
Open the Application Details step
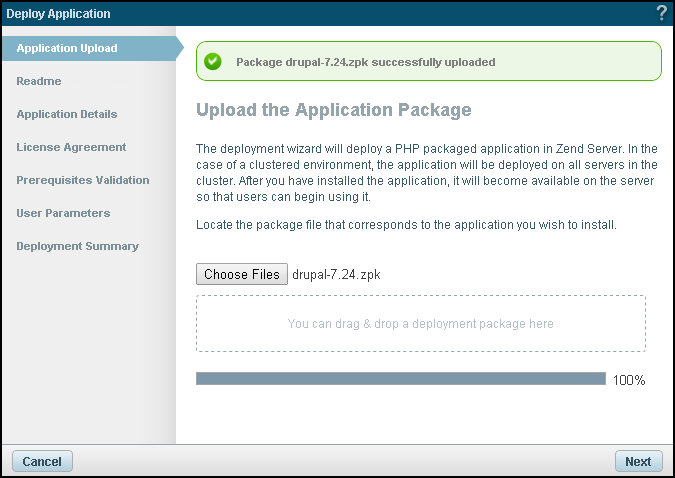(x=67, y=114)
